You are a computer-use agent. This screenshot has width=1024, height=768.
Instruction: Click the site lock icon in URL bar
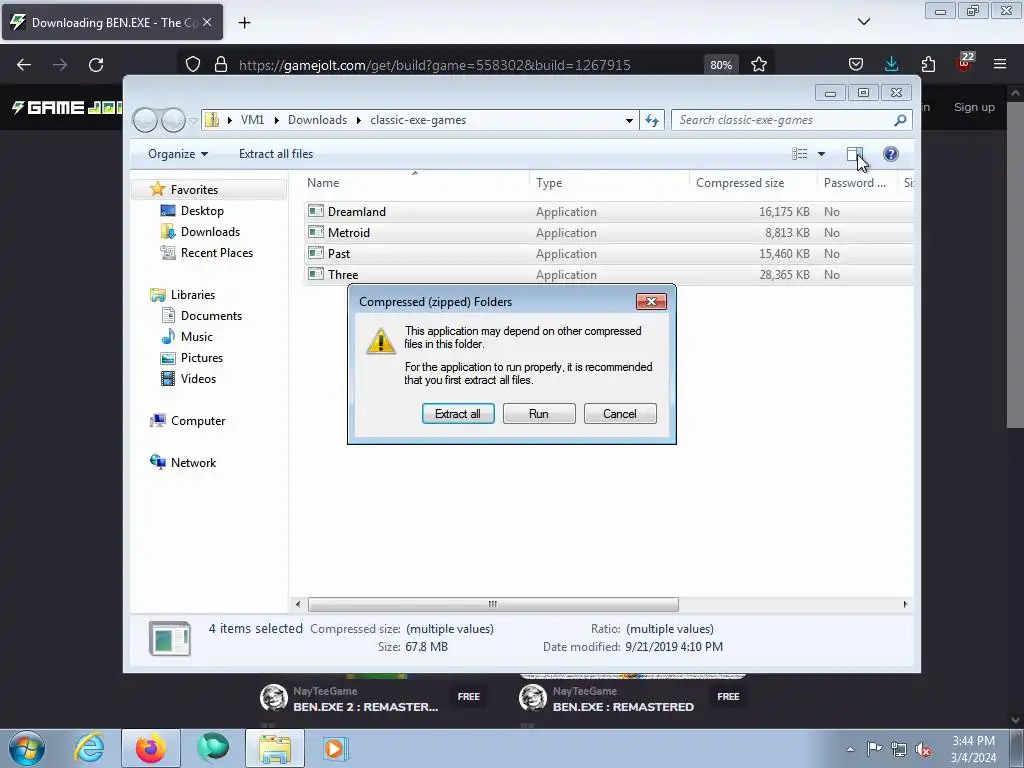coord(221,65)
